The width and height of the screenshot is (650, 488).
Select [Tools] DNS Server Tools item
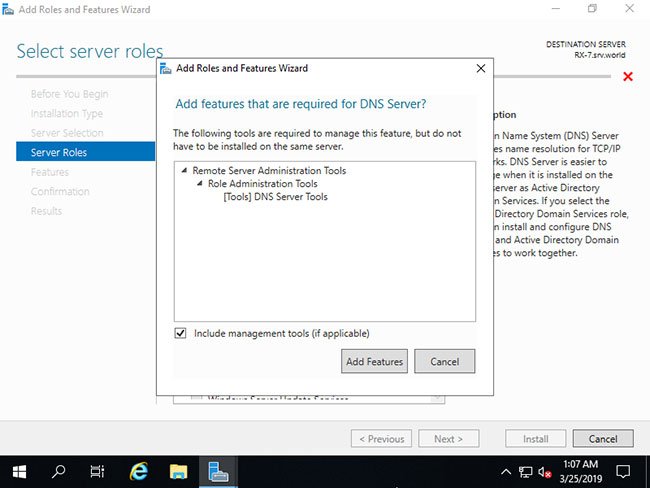[275, 197]
